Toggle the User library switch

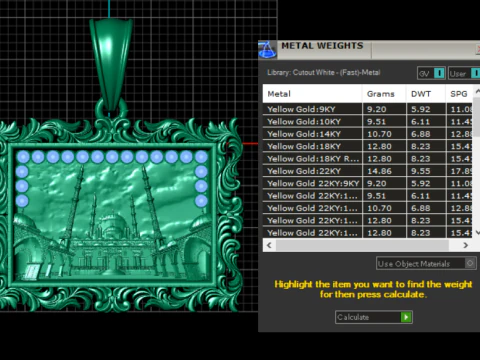464,73
